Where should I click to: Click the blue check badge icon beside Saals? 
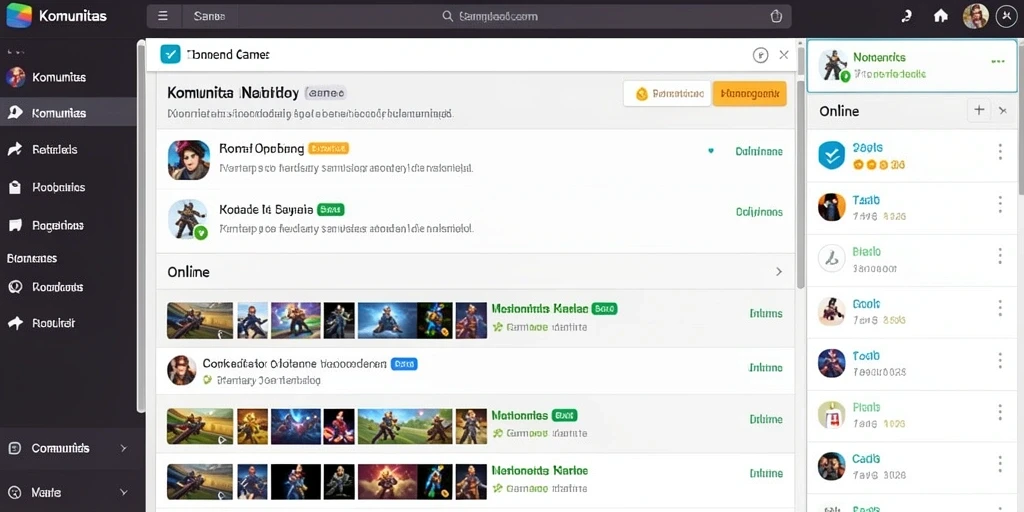pos(831,155)
